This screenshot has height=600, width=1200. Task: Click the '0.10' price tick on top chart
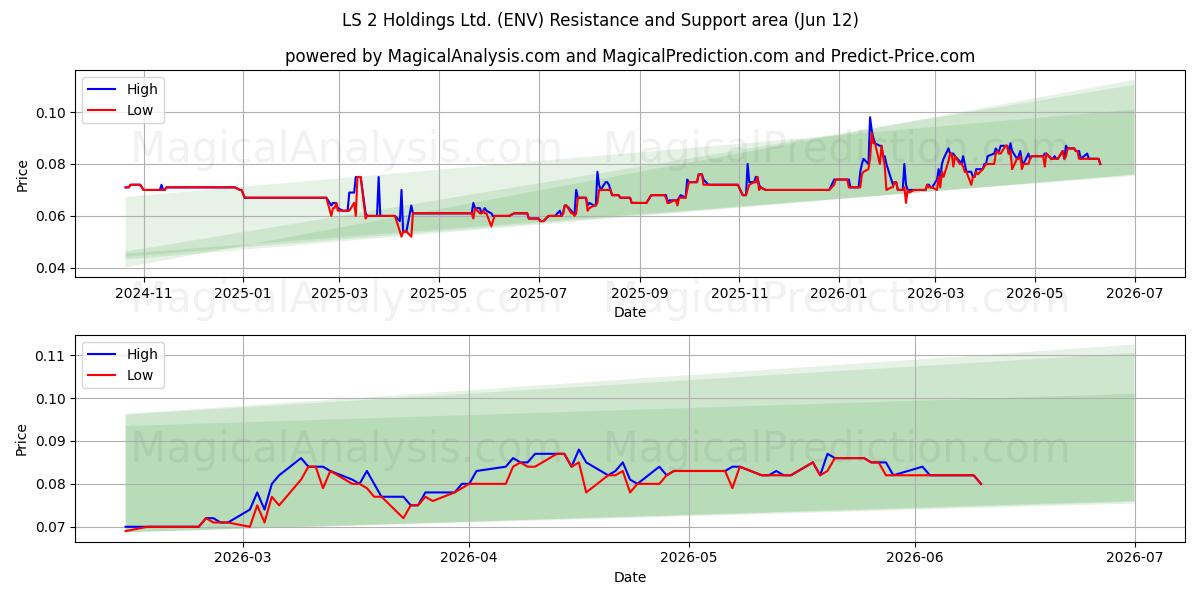pos(53,113)
